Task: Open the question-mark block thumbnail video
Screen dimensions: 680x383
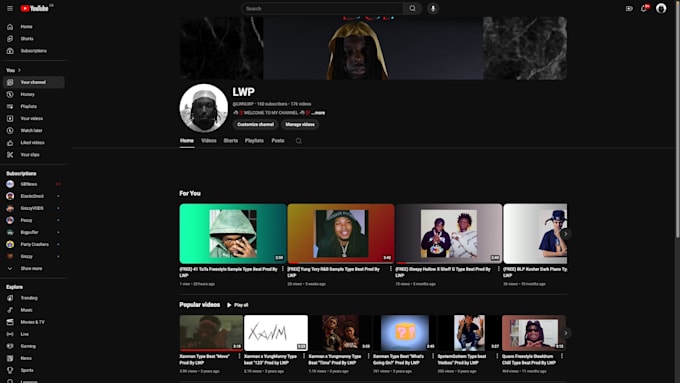Action: [x=405, y=333]
